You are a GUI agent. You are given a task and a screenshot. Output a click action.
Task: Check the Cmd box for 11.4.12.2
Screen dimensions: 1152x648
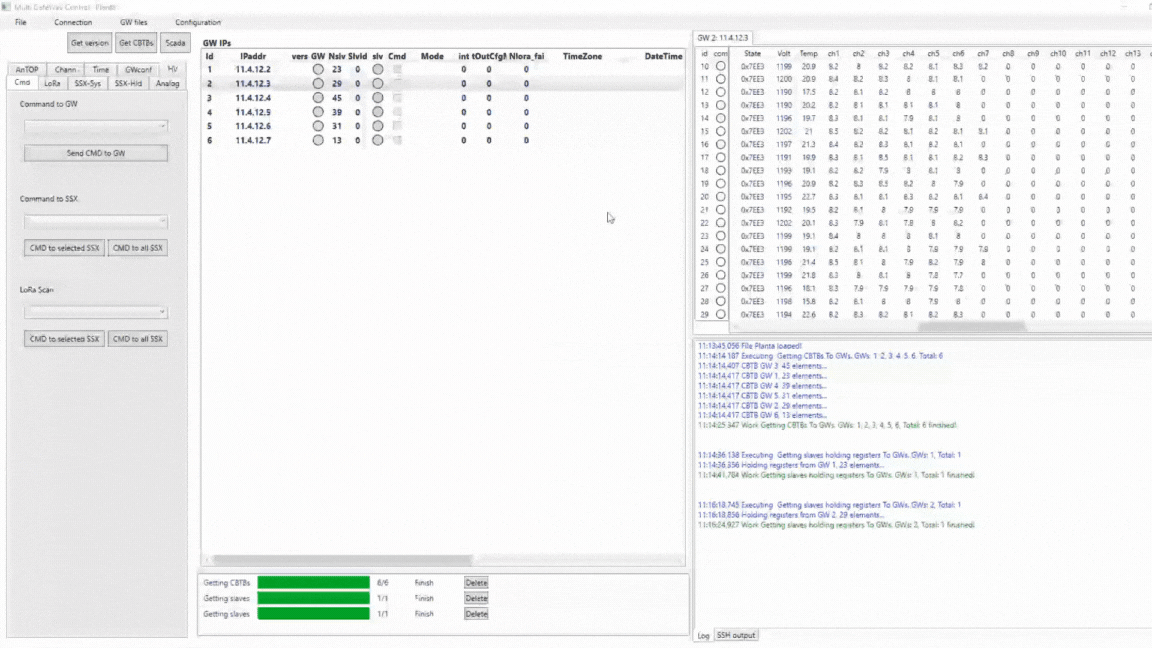[x=397, y=69]
